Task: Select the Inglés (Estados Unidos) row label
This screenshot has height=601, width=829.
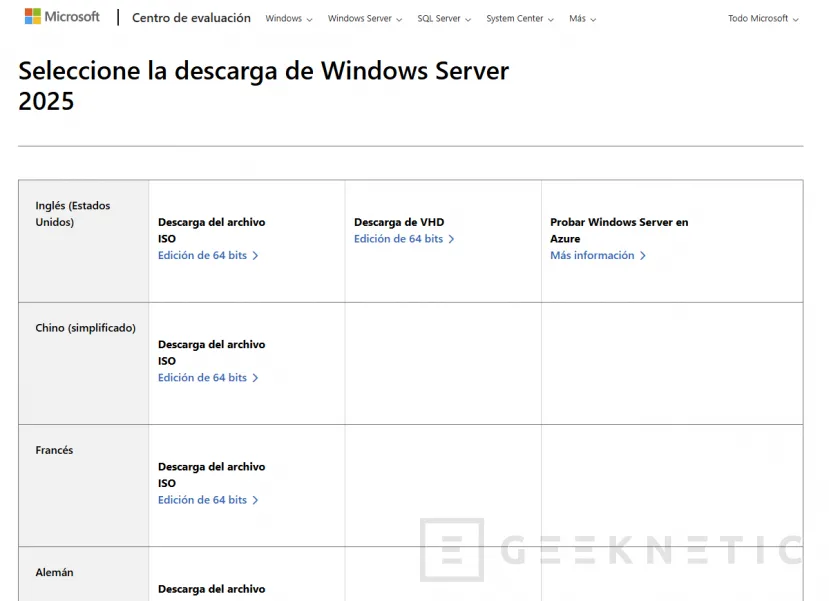Action: 73,214
